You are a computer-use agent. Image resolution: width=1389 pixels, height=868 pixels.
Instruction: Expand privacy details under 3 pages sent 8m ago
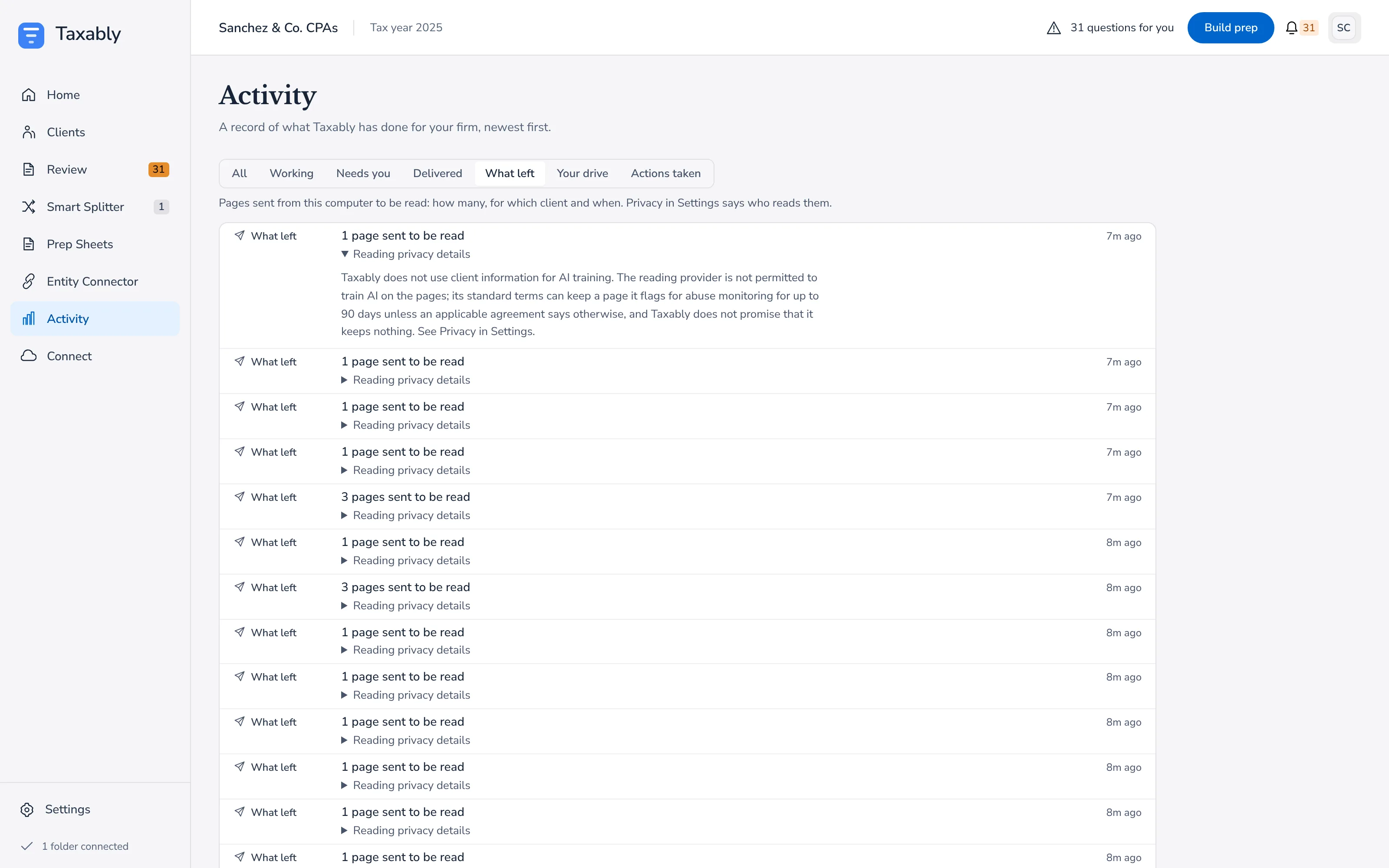coord(406,605)
